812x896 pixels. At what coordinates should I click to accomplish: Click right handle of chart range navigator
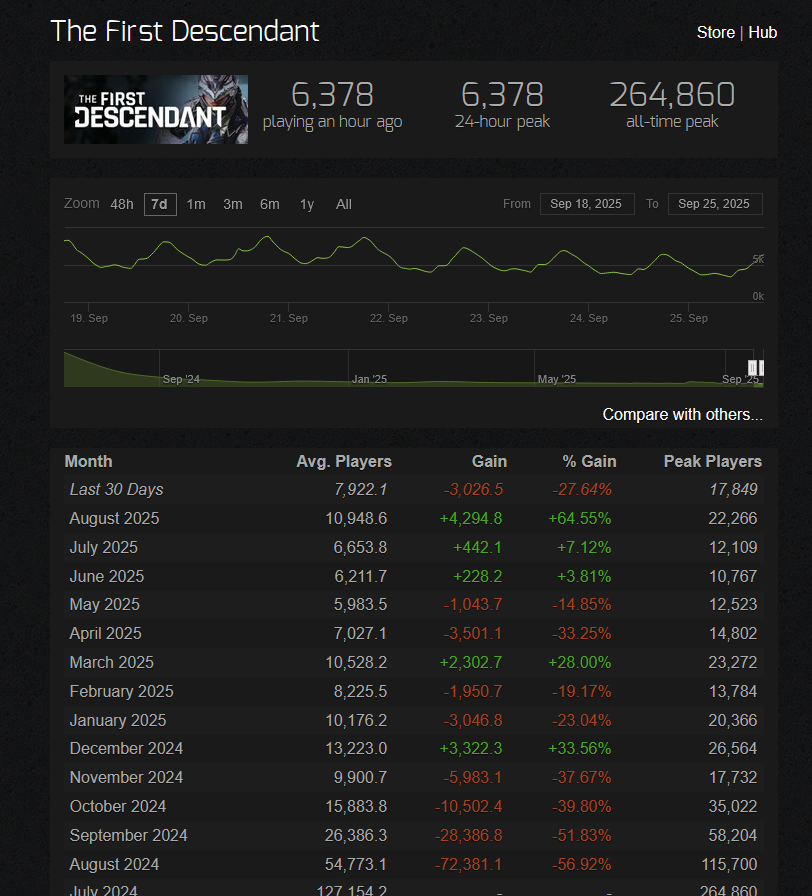(761, 367)
